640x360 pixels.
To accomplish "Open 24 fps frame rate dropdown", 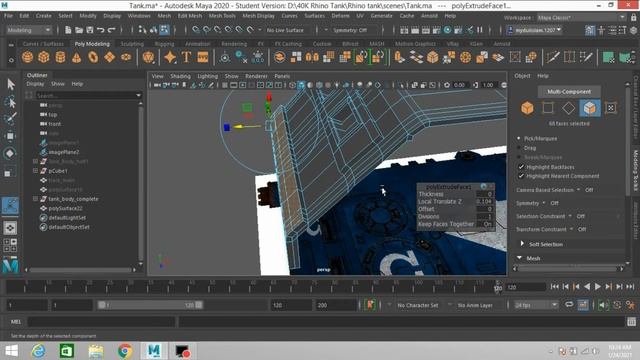I will click(535, 305).
